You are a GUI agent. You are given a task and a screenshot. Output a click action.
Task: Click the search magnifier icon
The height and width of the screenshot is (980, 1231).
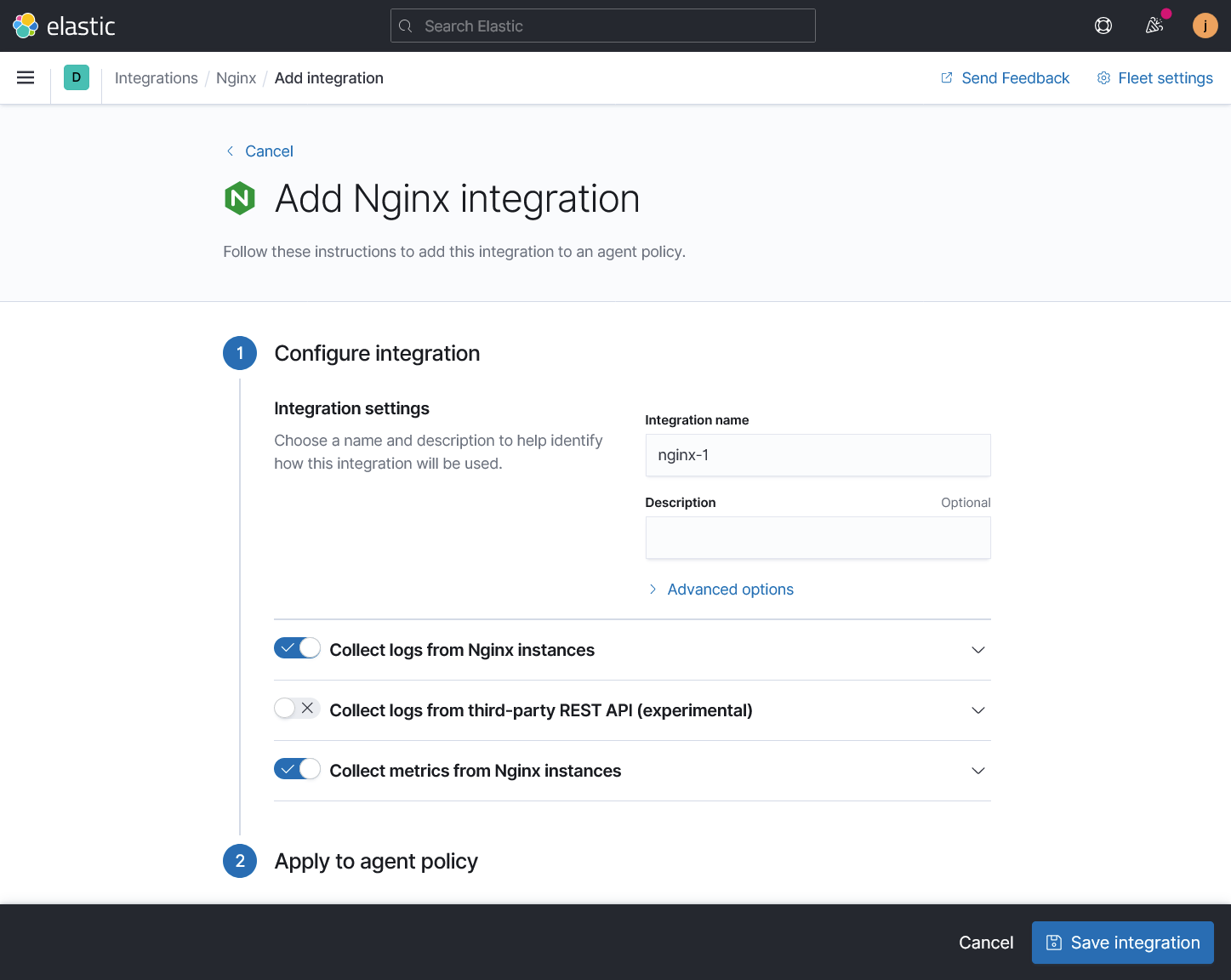[x=406, y=26]
